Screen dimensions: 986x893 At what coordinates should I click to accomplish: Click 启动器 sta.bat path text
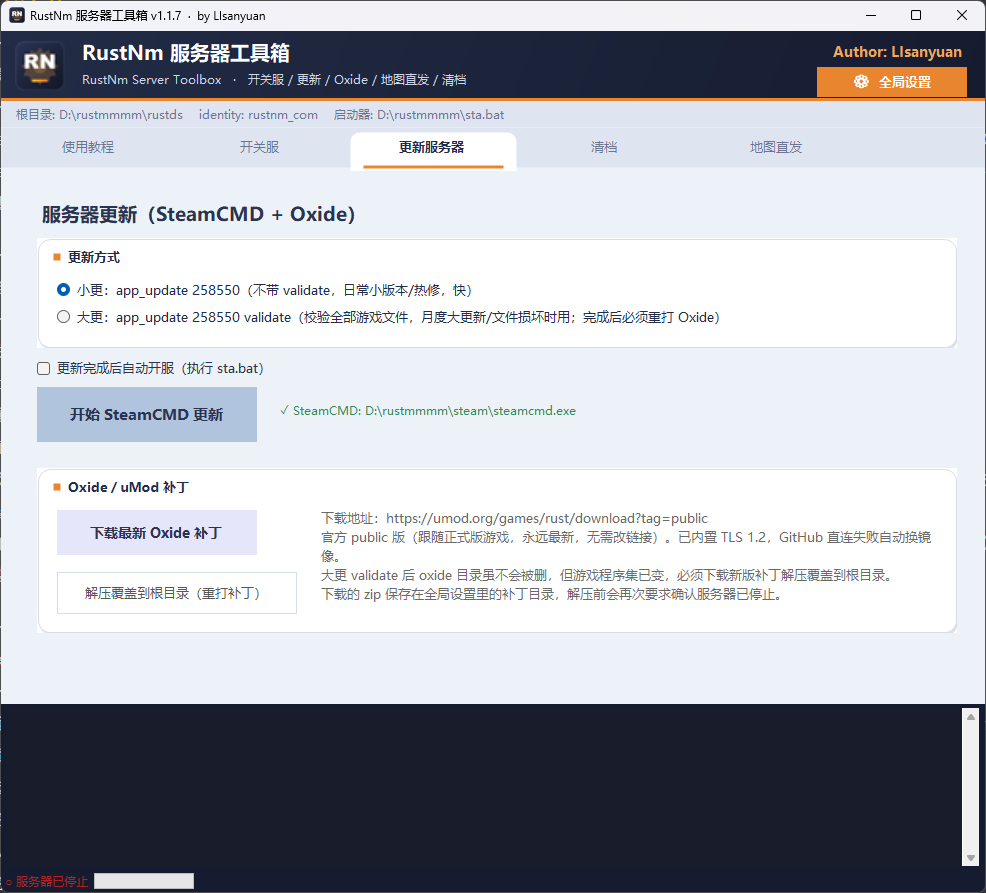(x=419, y=115)
